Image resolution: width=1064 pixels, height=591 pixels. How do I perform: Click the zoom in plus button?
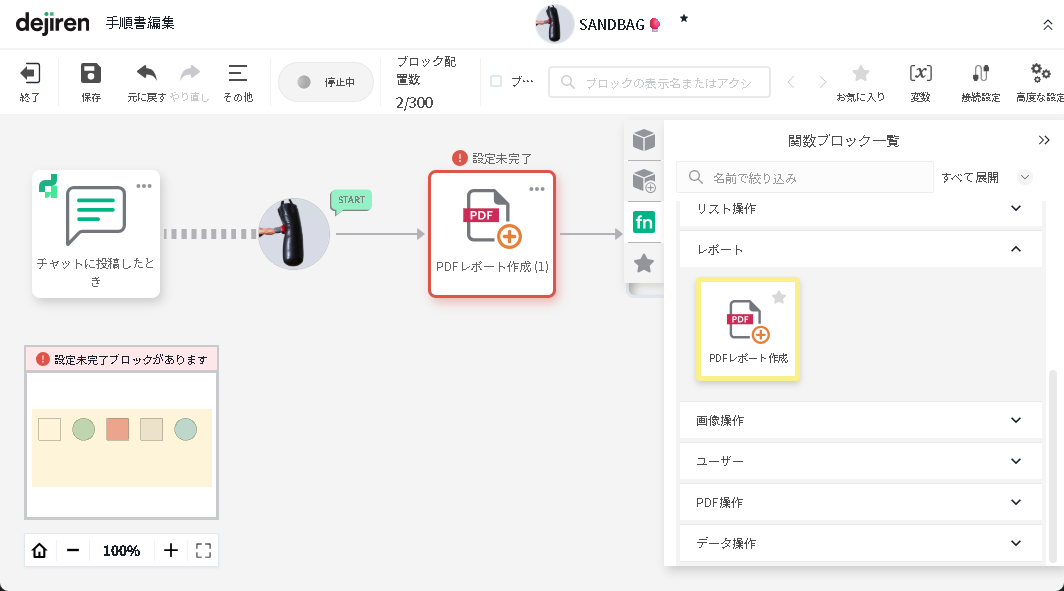(171, 550)
